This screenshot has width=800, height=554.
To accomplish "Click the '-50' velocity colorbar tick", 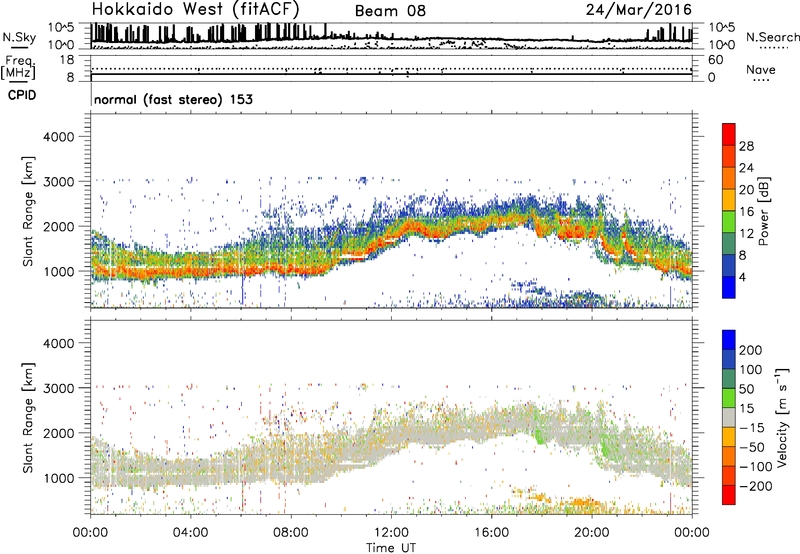I will point(752,447).
